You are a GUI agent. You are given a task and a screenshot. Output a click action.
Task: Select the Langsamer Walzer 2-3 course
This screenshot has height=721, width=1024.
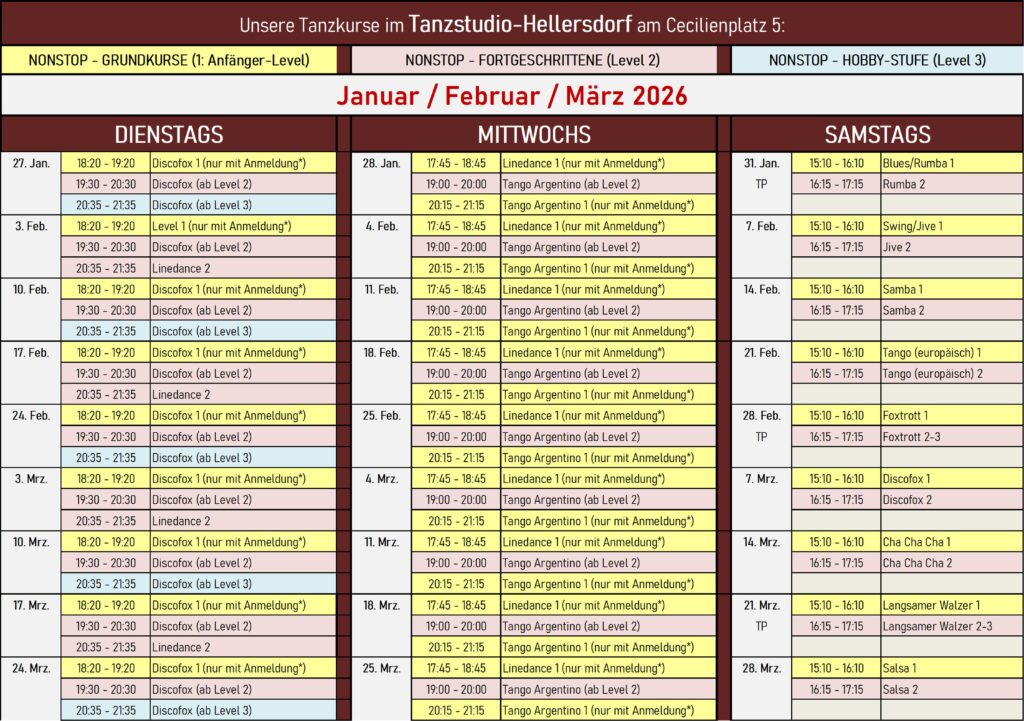937,626
